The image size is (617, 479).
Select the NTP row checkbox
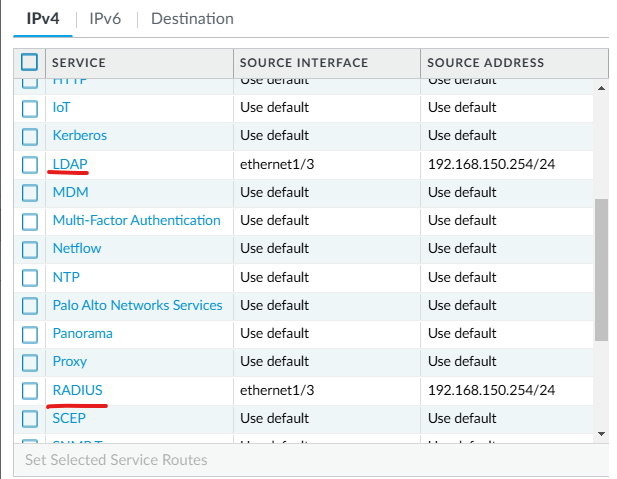tap(29, 277)
